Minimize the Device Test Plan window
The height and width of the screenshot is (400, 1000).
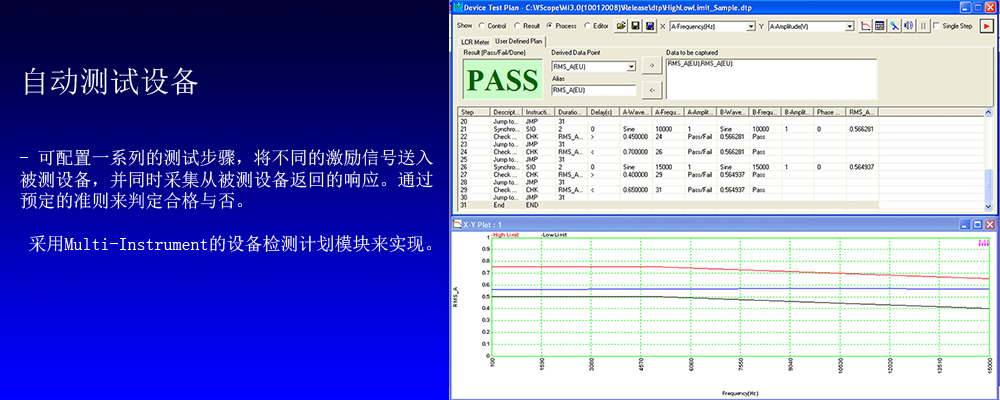[965, 8]
